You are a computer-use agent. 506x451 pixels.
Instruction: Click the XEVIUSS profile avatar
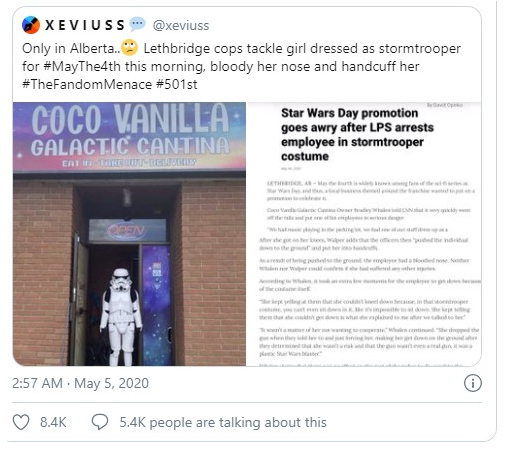tap(31, 25)
